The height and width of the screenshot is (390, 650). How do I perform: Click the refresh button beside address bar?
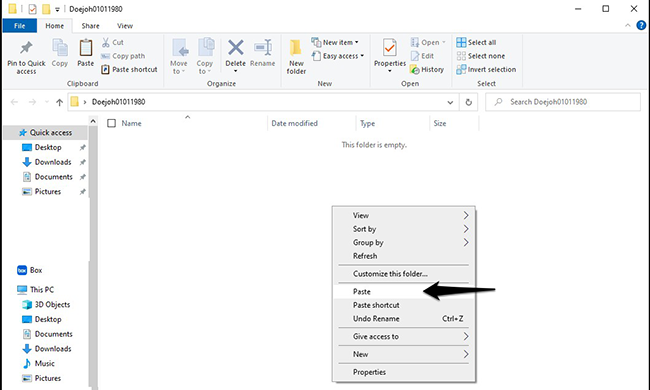point(468,102)
